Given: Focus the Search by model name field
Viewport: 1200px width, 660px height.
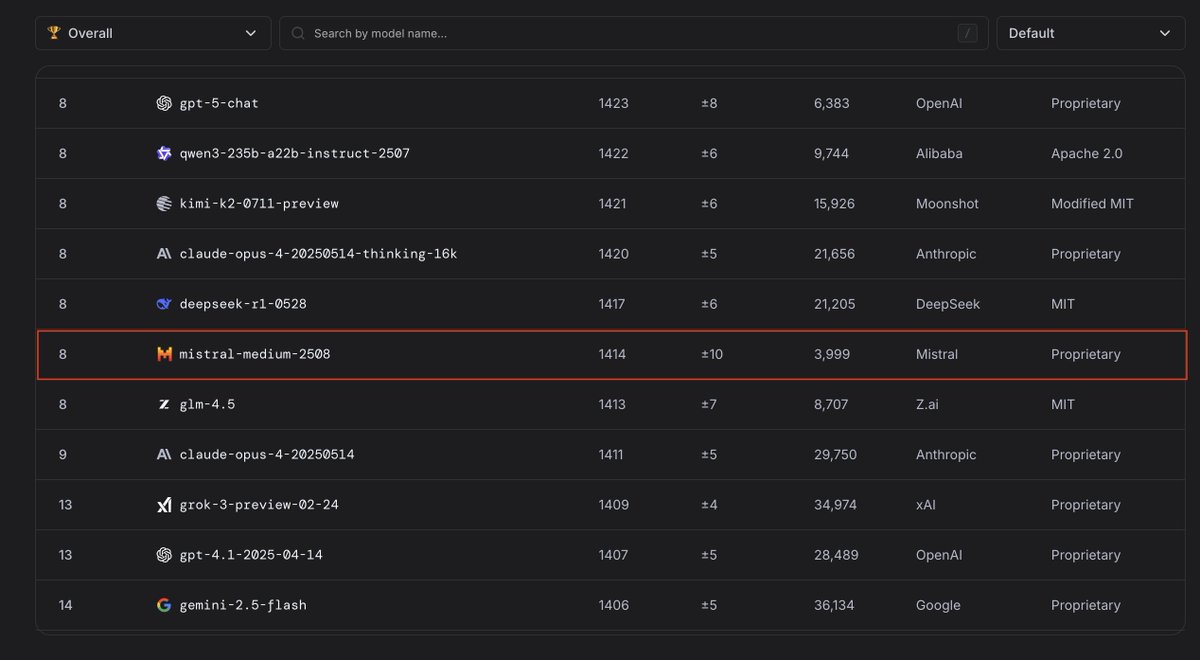Looking at the screenshot, I should (633, 33).
